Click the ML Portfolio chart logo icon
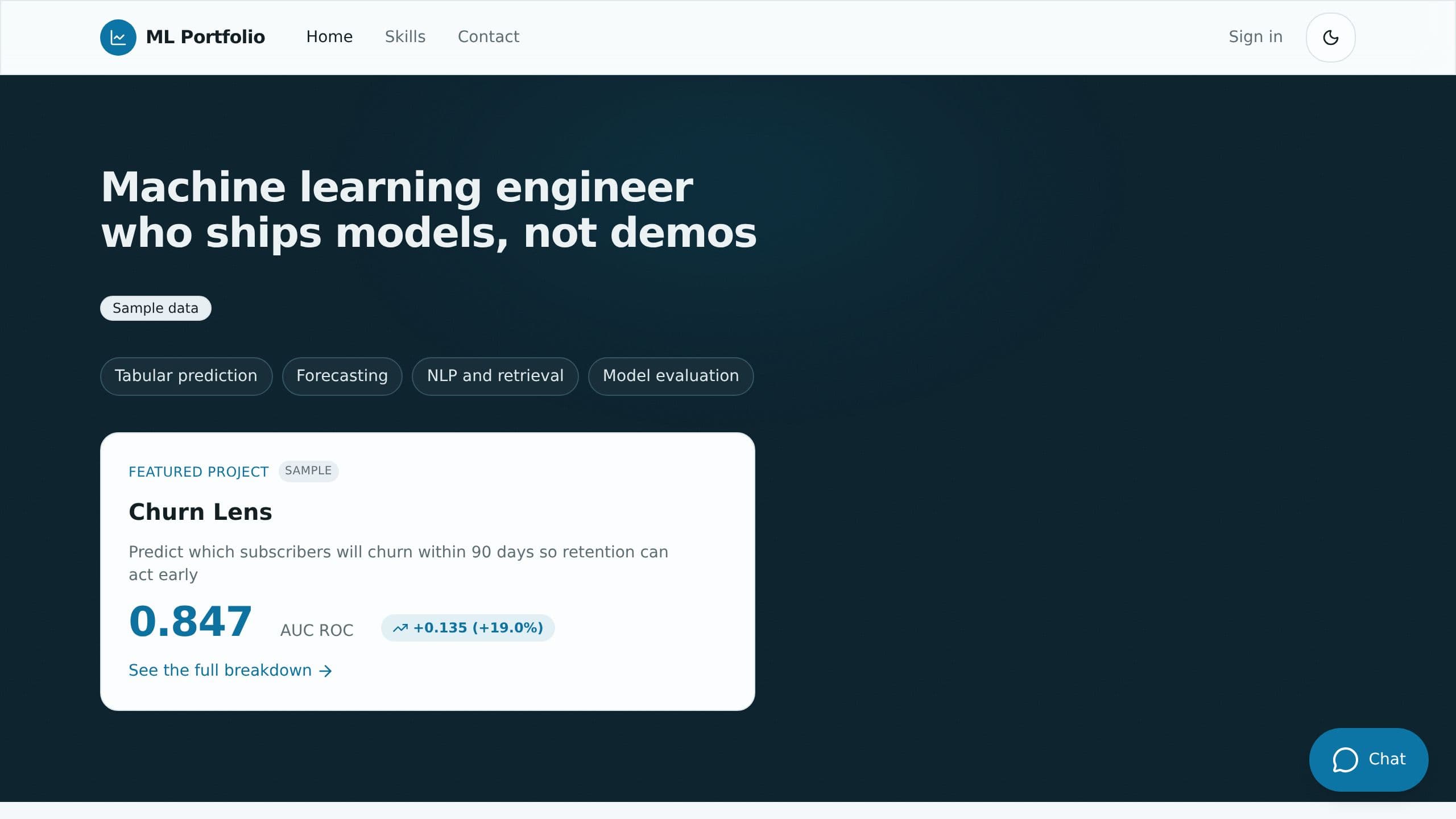This screenshot has height=819, width=1456. 118,38
